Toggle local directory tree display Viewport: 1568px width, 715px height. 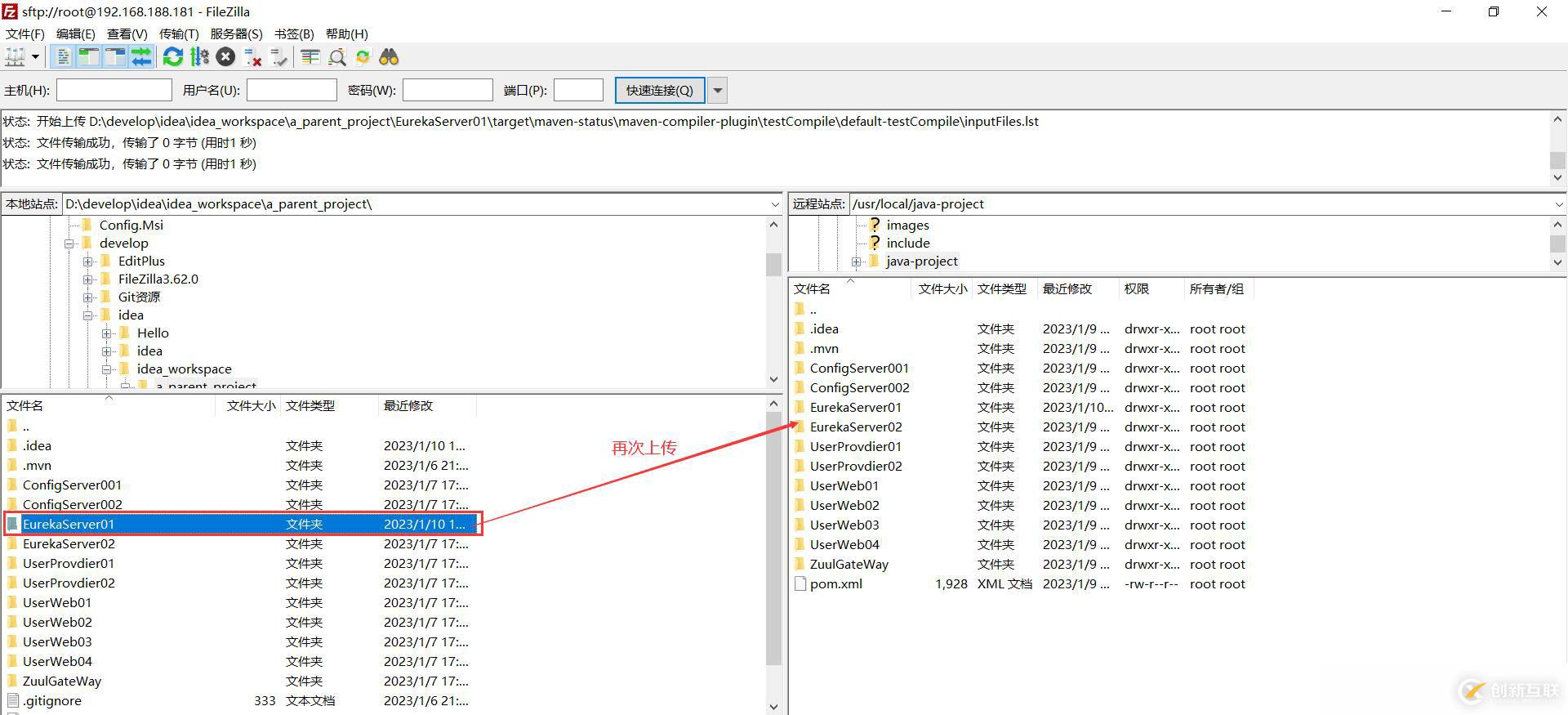(x=89, y=57)
